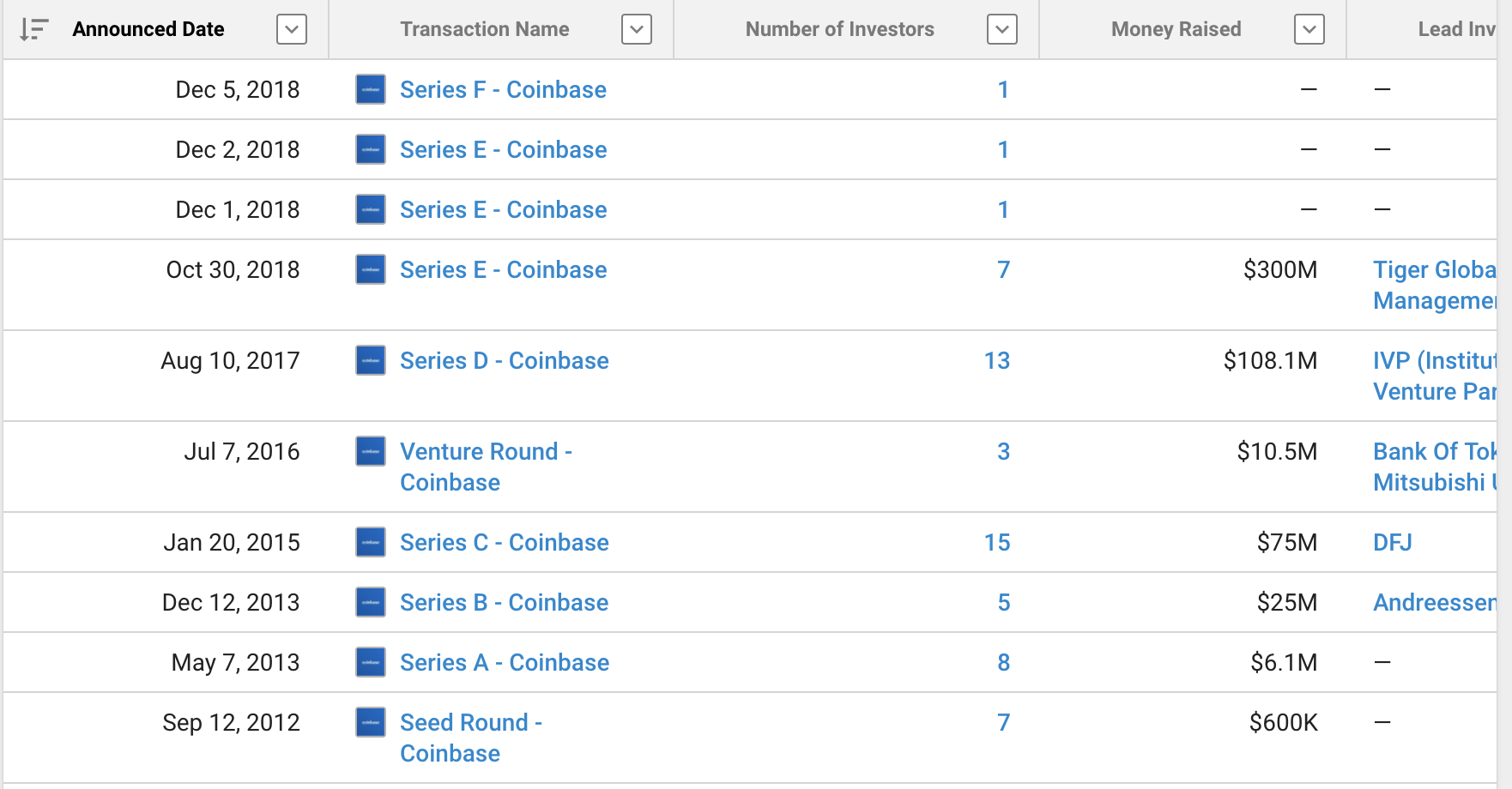This screenshot has height=789, width=1512.
Task: Click Coinbase logo in Series B row
Action: point(371,602)
